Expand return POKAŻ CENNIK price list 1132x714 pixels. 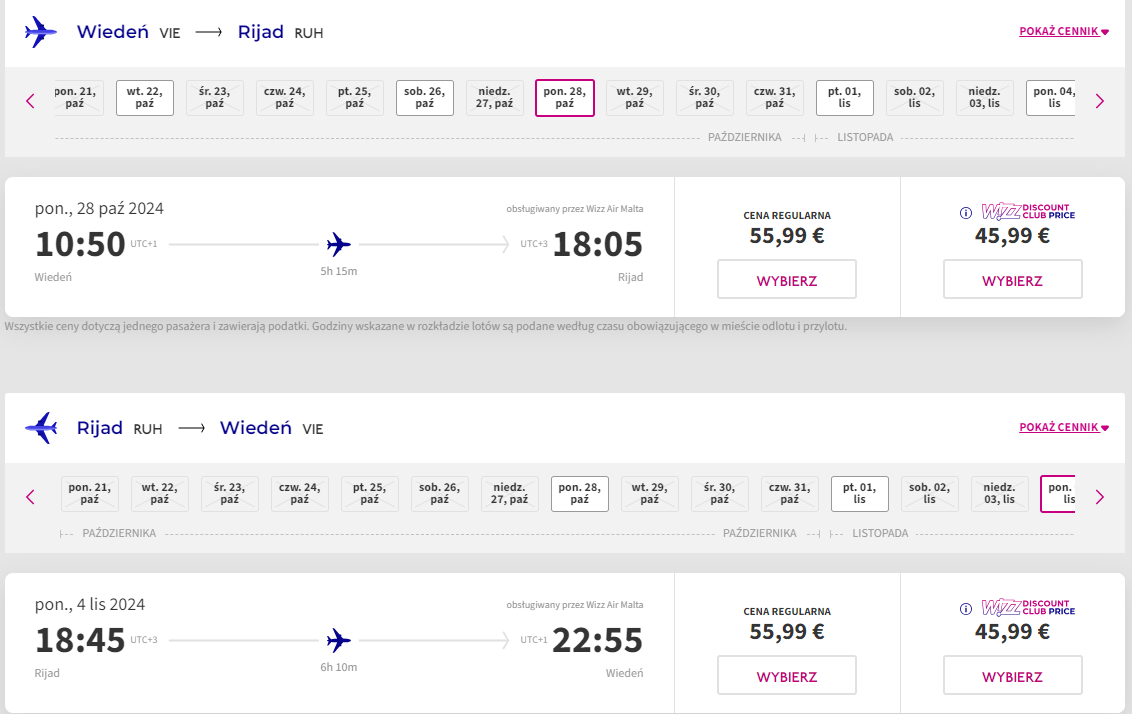1063,427
